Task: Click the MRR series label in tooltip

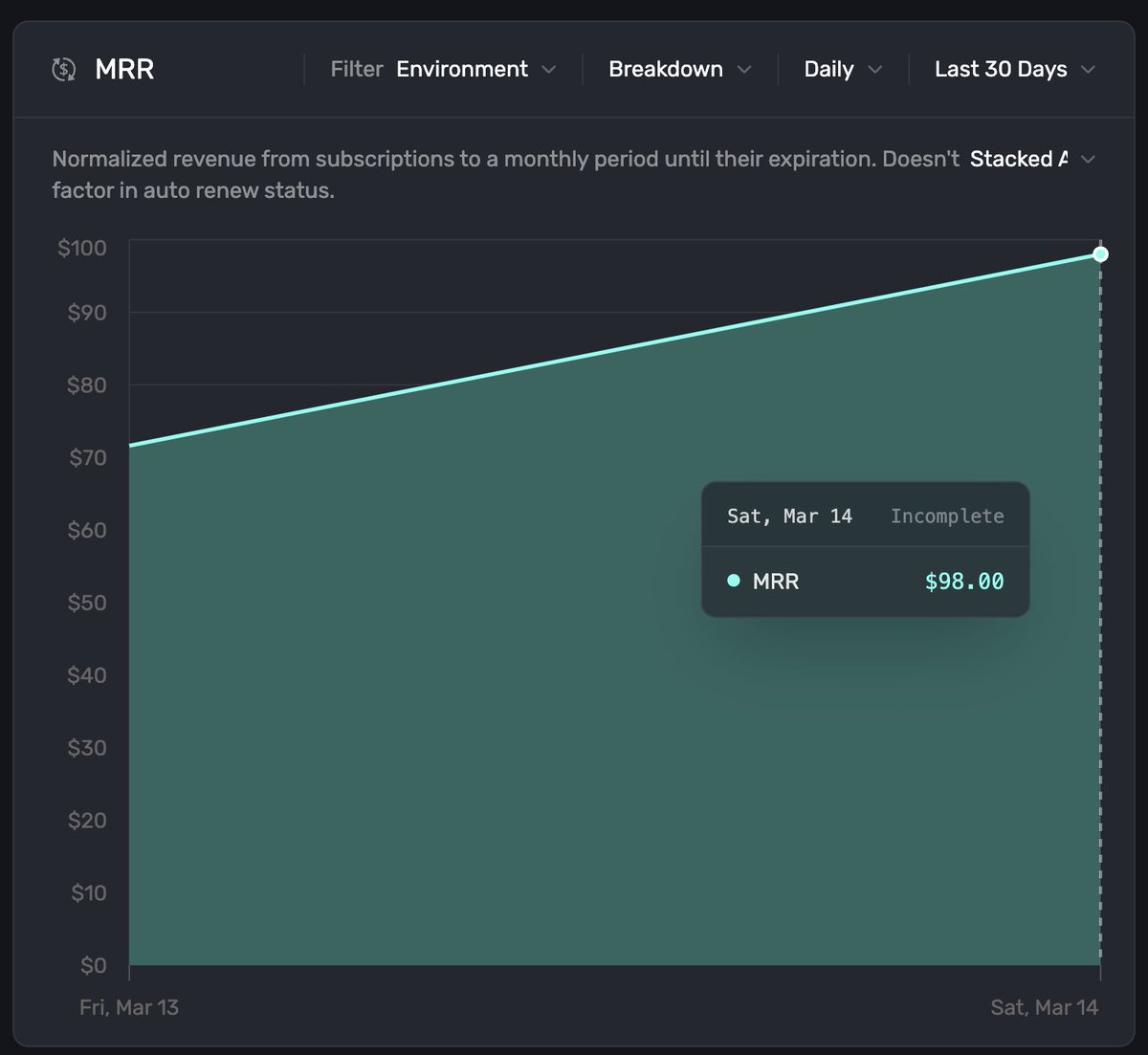Action: (776, 581)
